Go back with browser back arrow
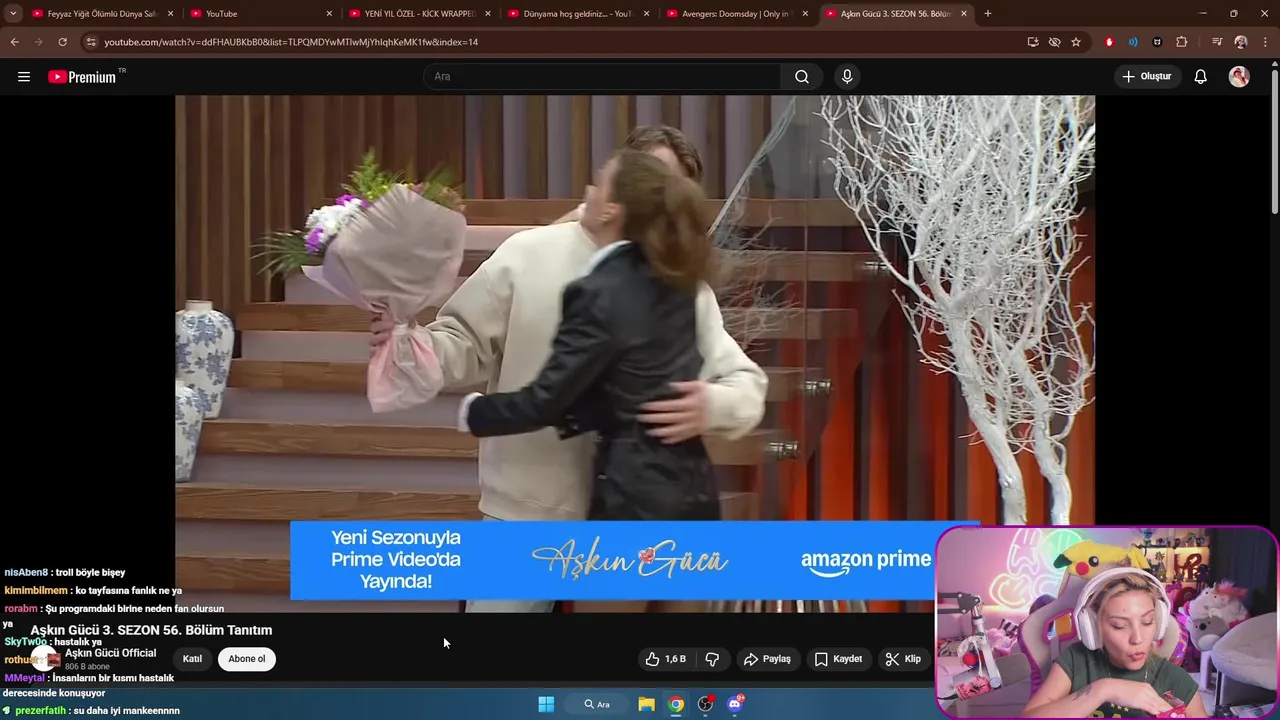Image resolution: width=1280 pixels, height=720 pixels. click(x=14, y=42)
